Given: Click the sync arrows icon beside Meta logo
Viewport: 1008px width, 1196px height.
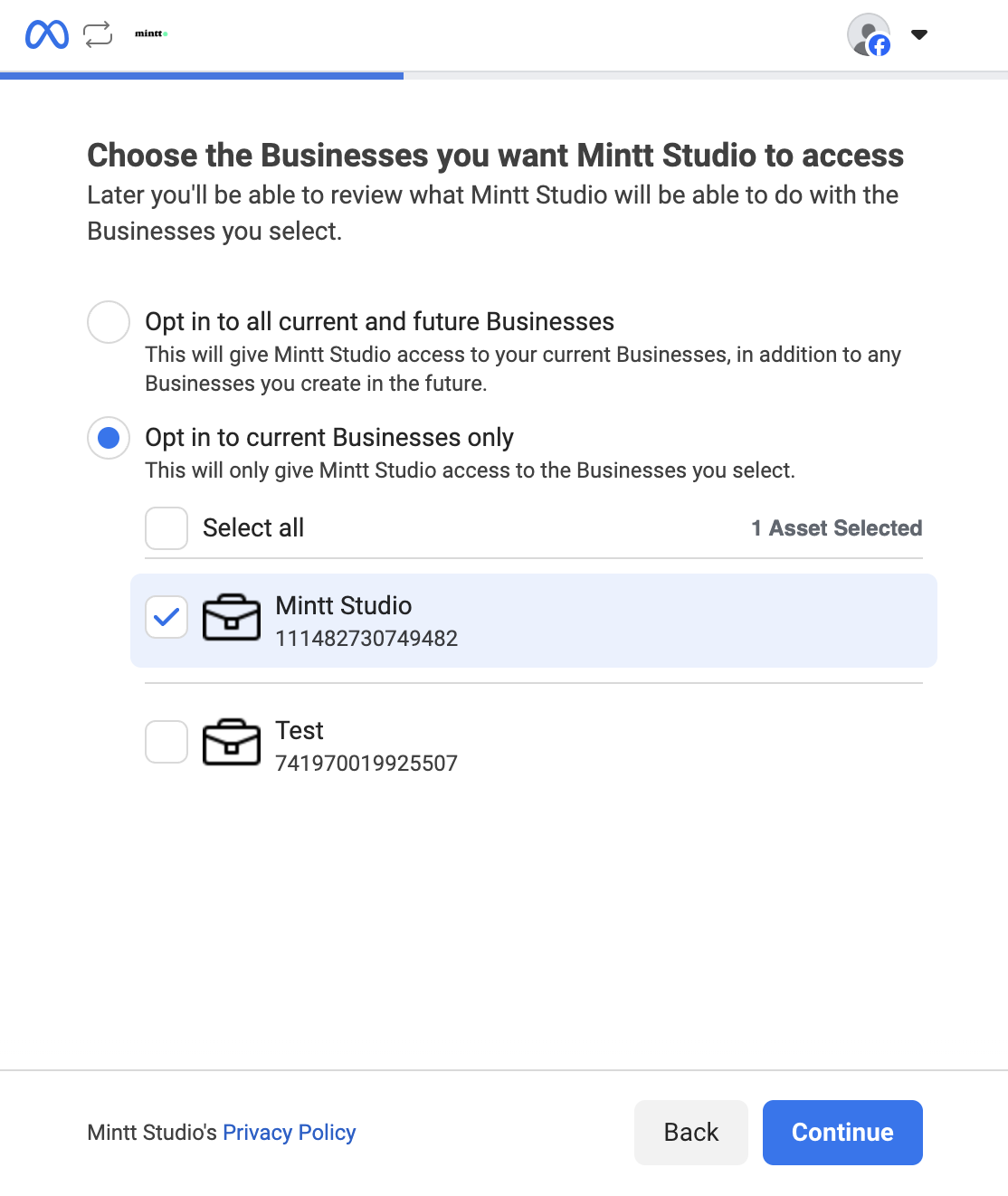Looking at the screenshot, I should (x=96, y=34).
